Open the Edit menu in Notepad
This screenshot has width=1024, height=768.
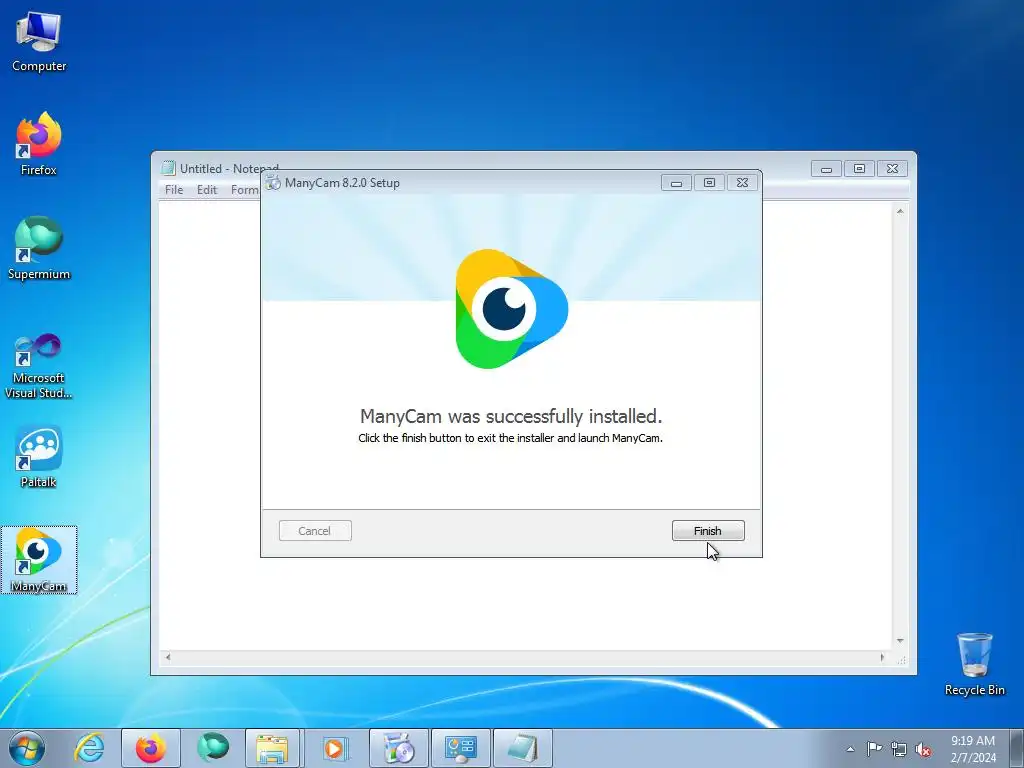tap(206, 189)
